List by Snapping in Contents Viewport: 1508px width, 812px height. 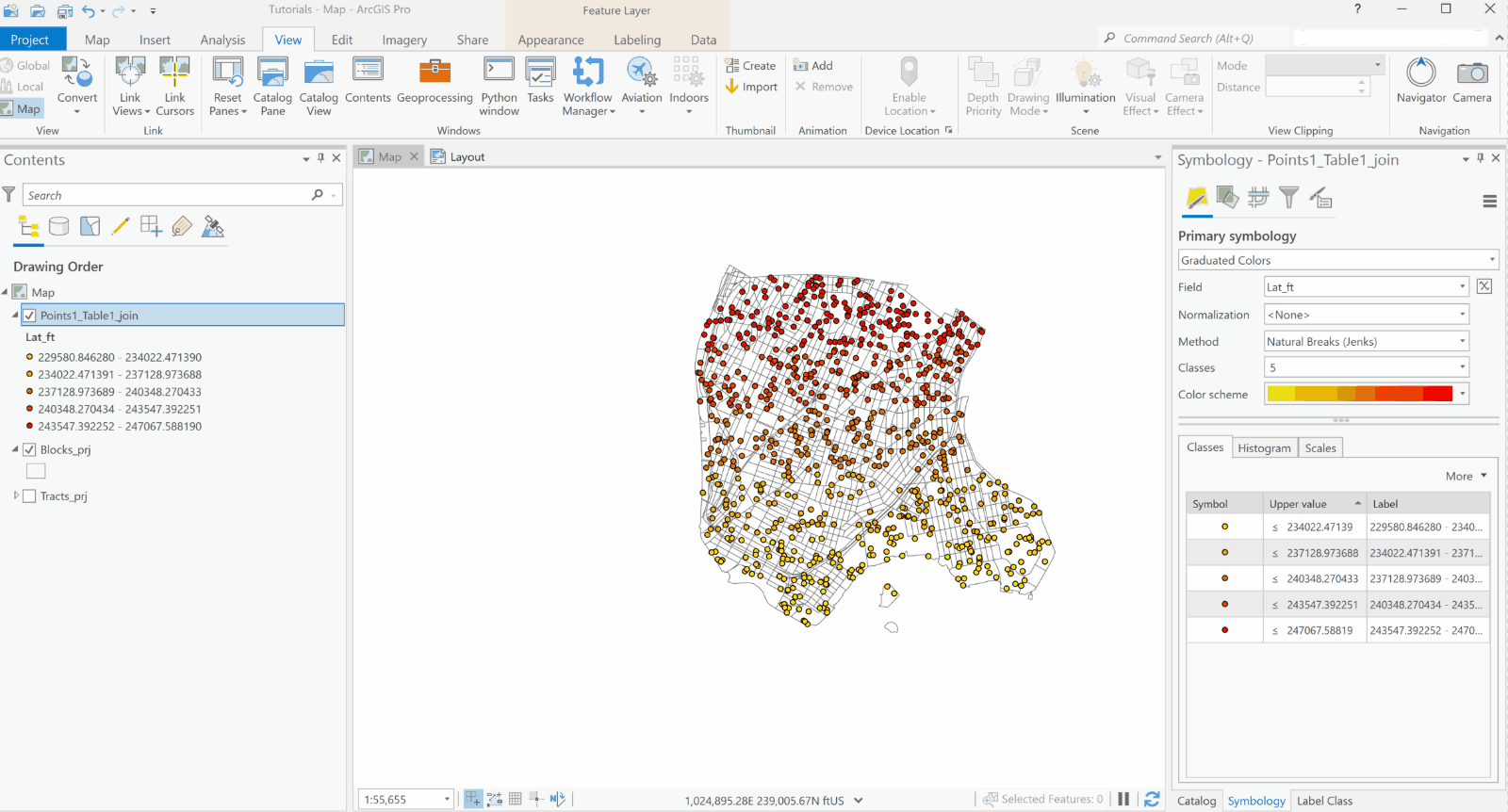point(151,227)
